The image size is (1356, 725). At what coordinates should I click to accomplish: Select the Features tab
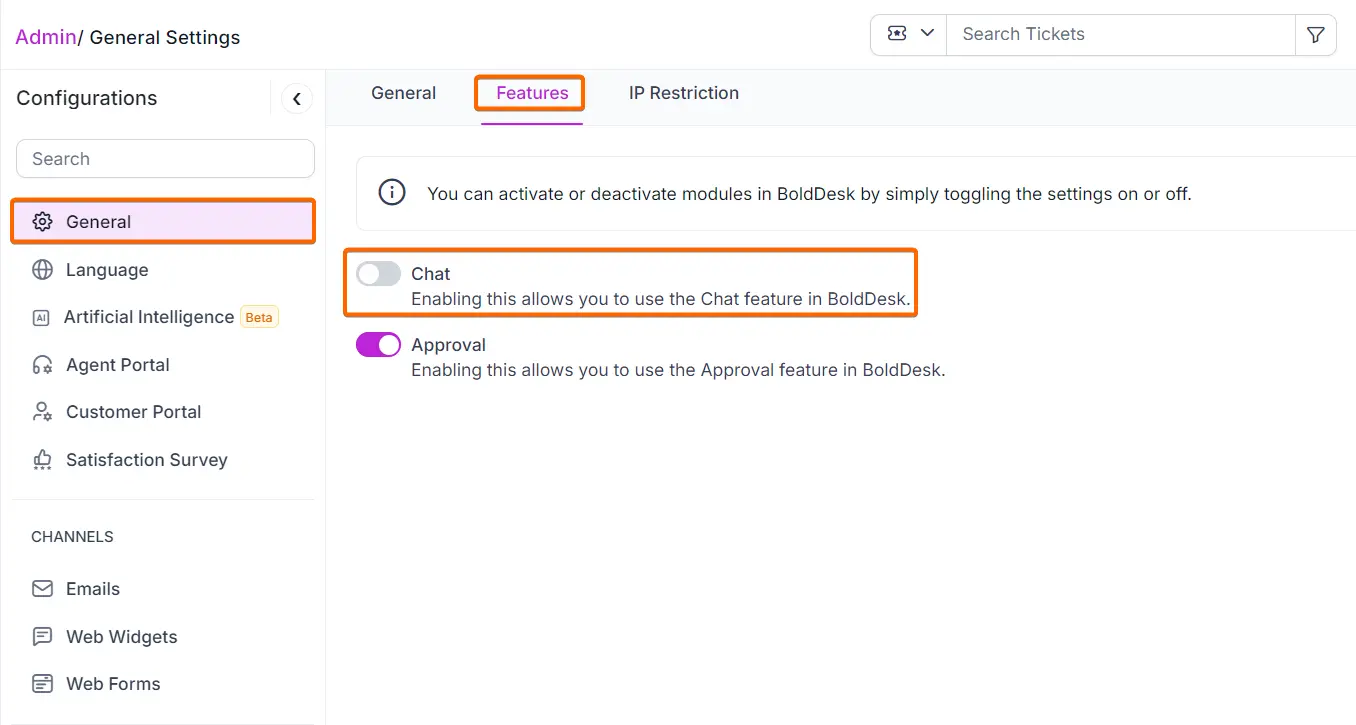532,93
